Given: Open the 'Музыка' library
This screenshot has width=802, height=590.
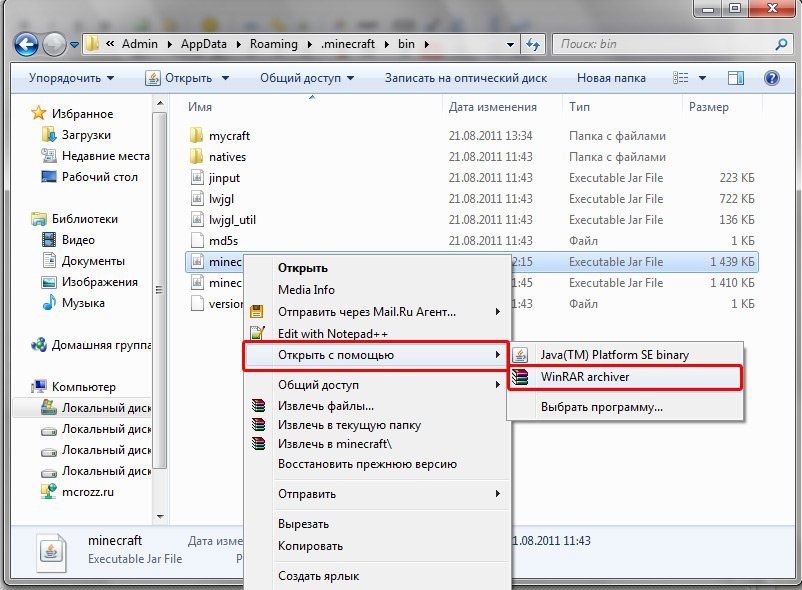Looking at the screenshot, I should [73, 303].
